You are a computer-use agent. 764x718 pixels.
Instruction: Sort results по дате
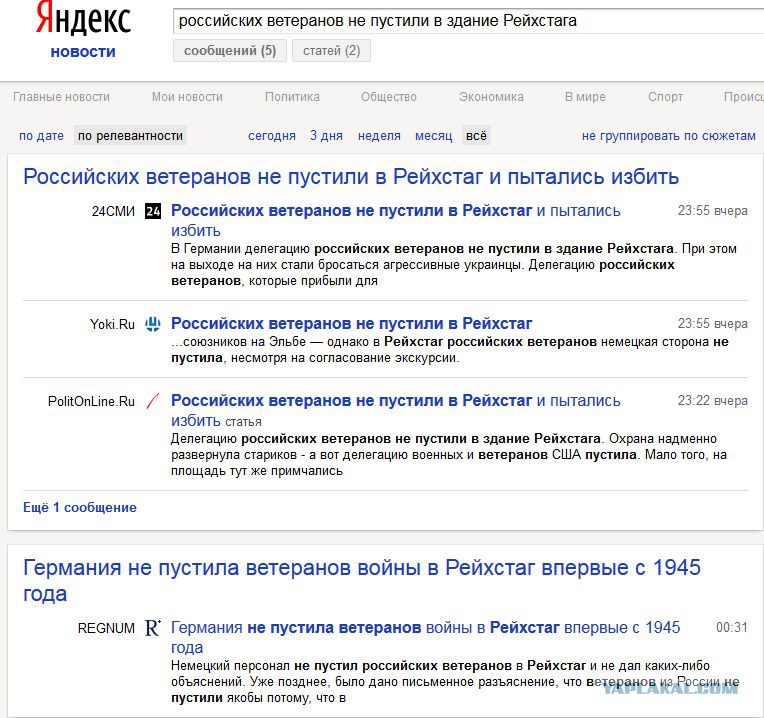coord(41,136)
